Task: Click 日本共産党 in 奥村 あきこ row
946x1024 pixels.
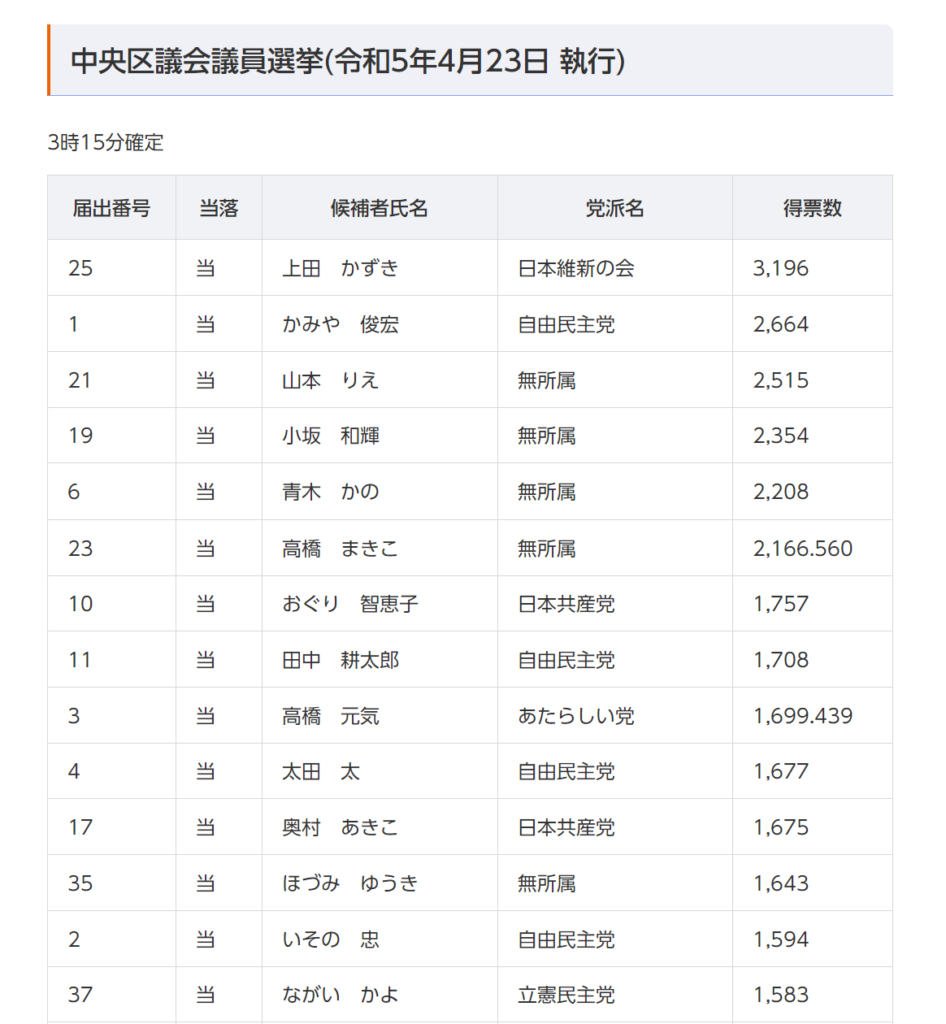Action: (566, 828)
